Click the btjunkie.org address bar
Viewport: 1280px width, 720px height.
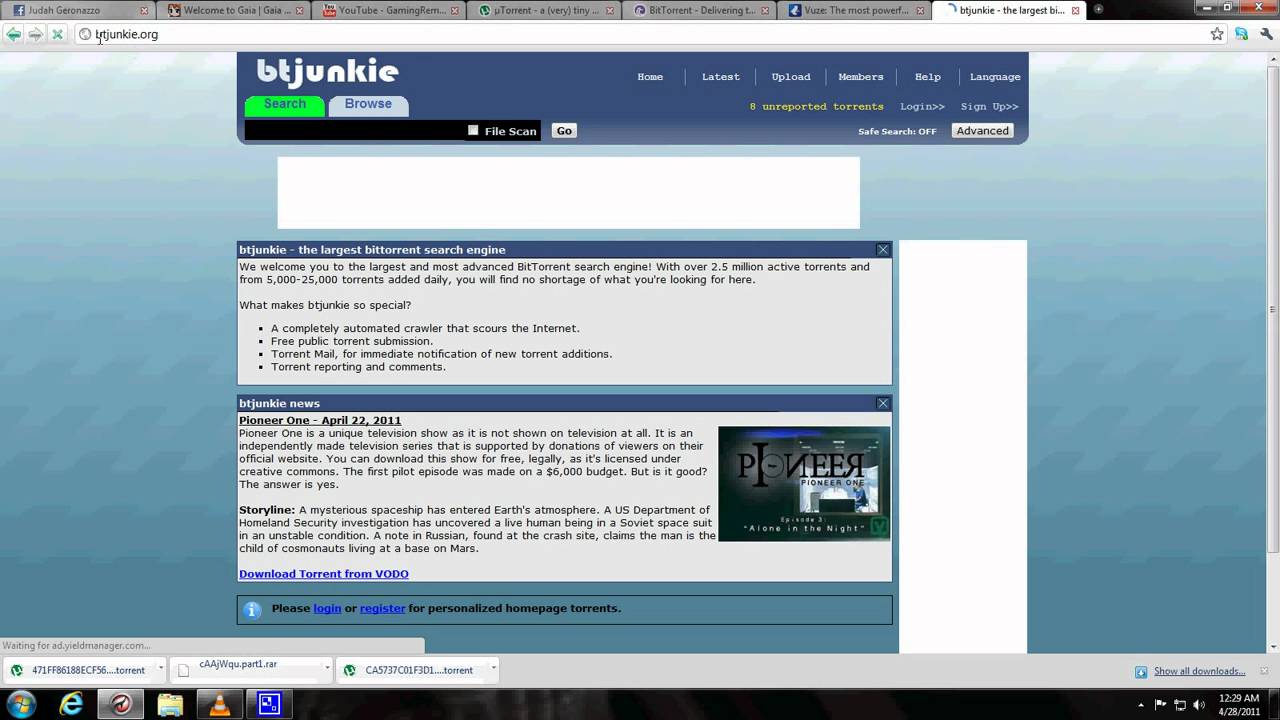pos(640,34)
